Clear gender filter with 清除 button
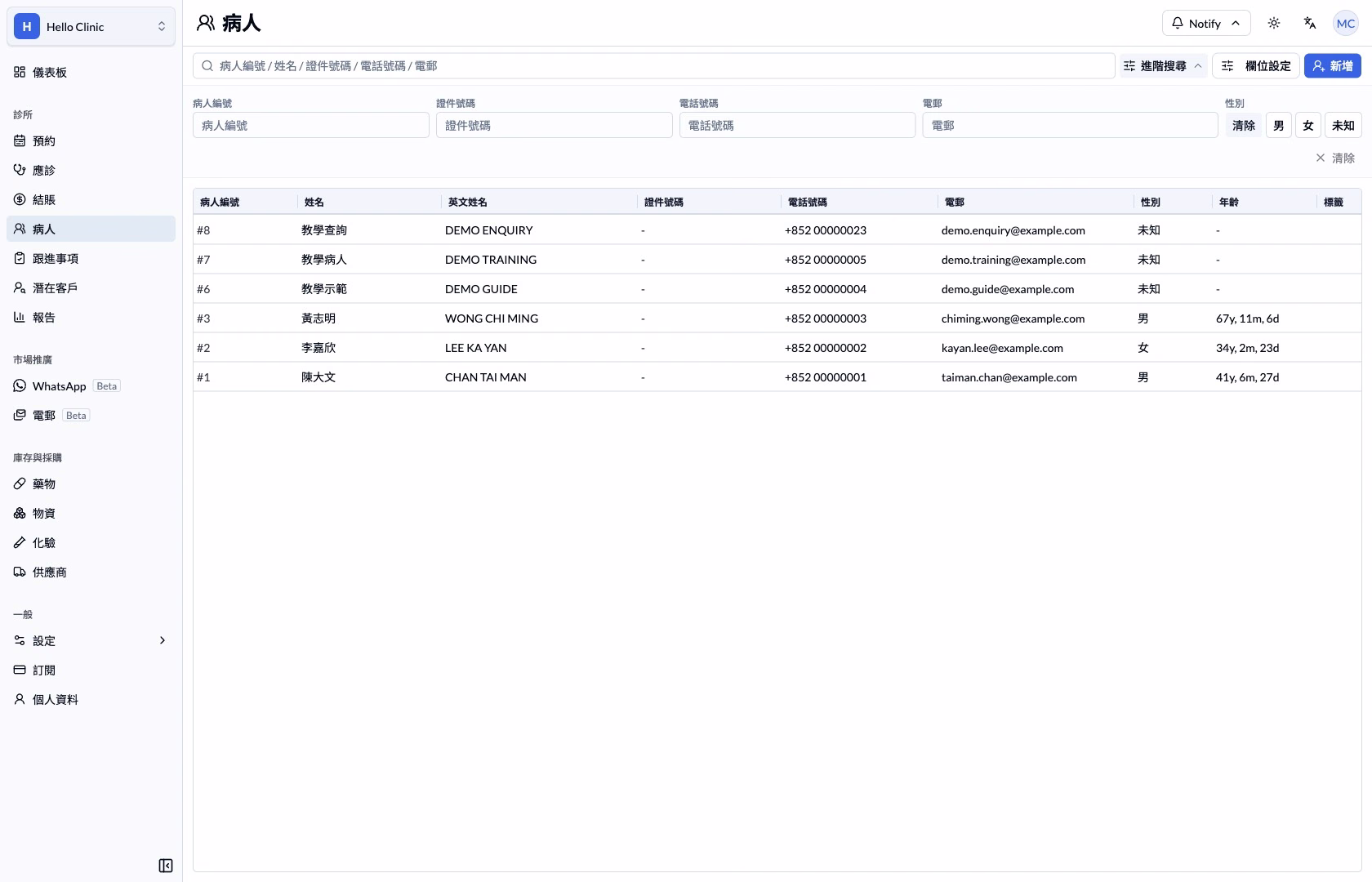 coord(1243,125)
